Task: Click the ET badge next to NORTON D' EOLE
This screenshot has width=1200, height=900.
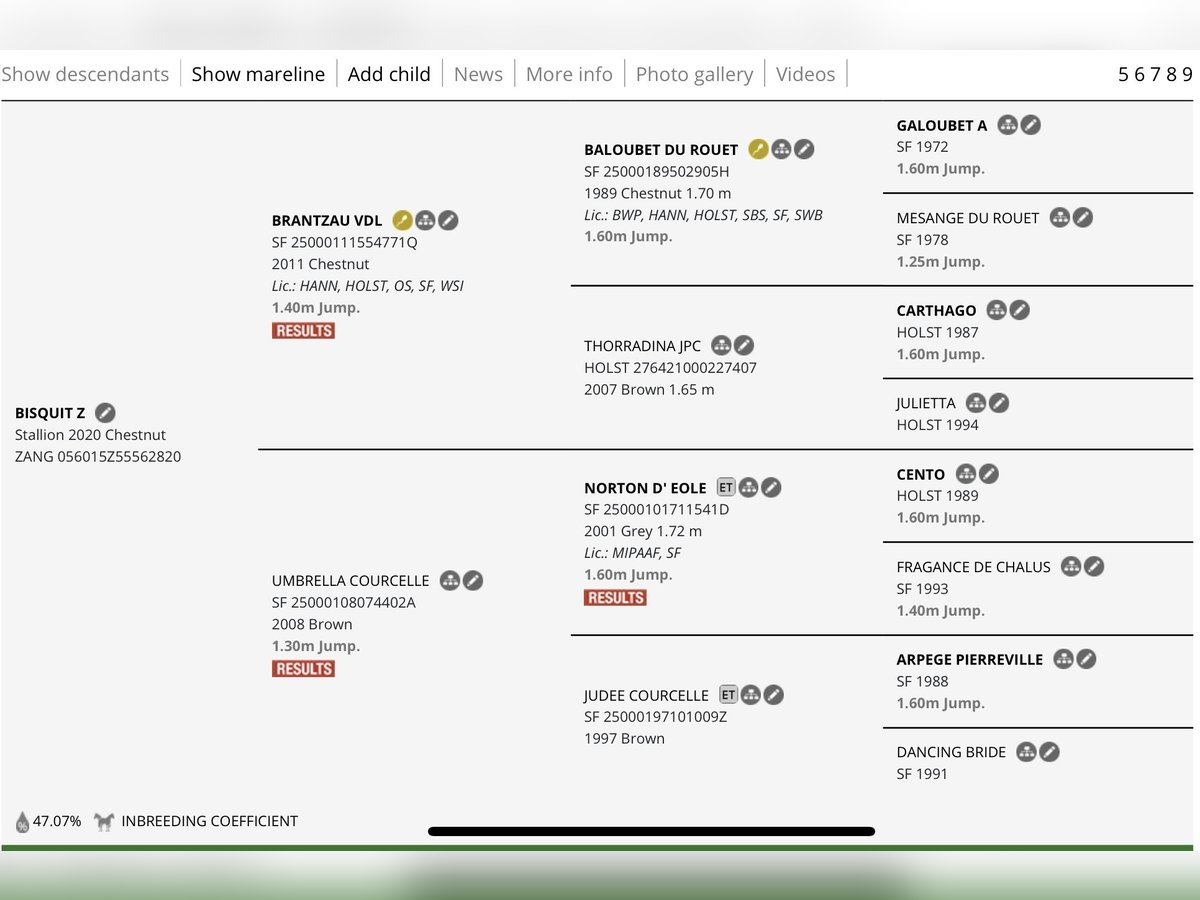Action: click(726, 488)
